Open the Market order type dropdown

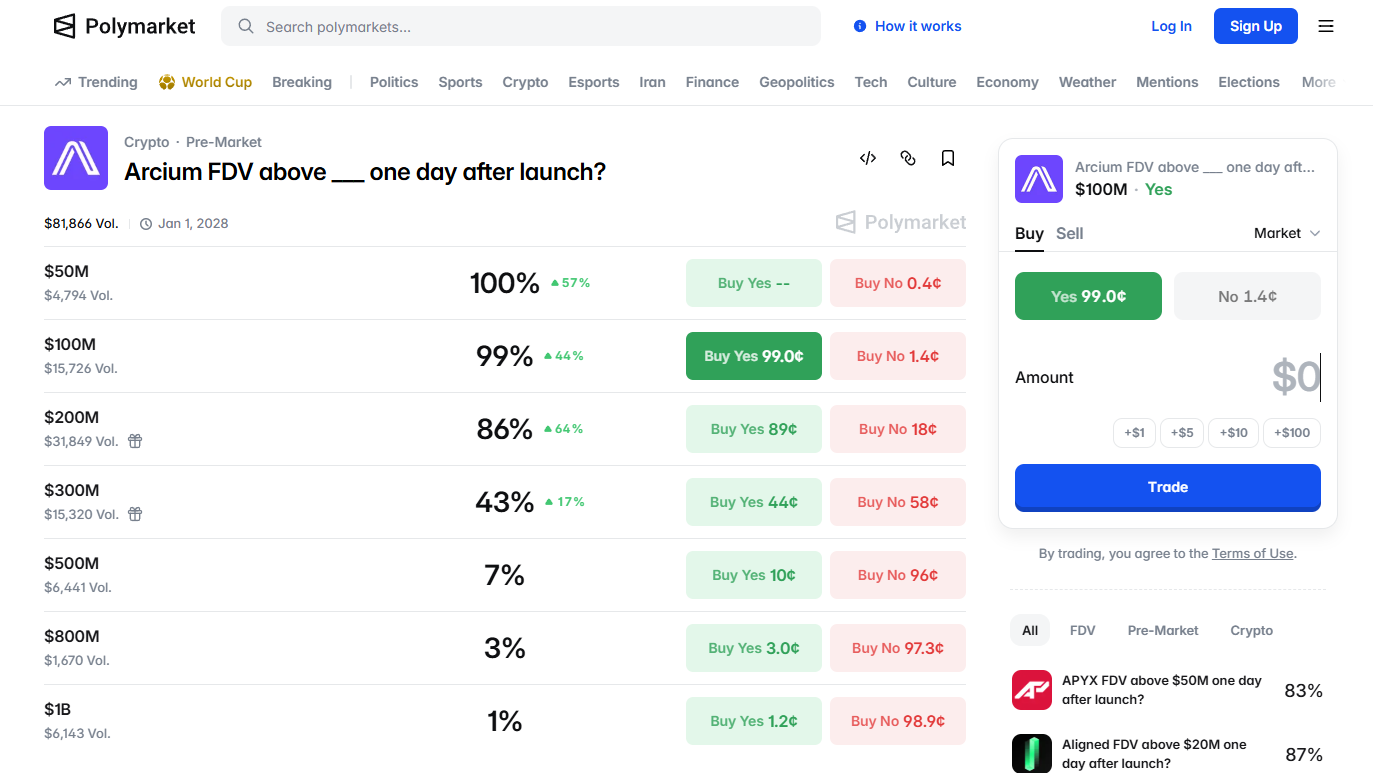(1287, 233)
